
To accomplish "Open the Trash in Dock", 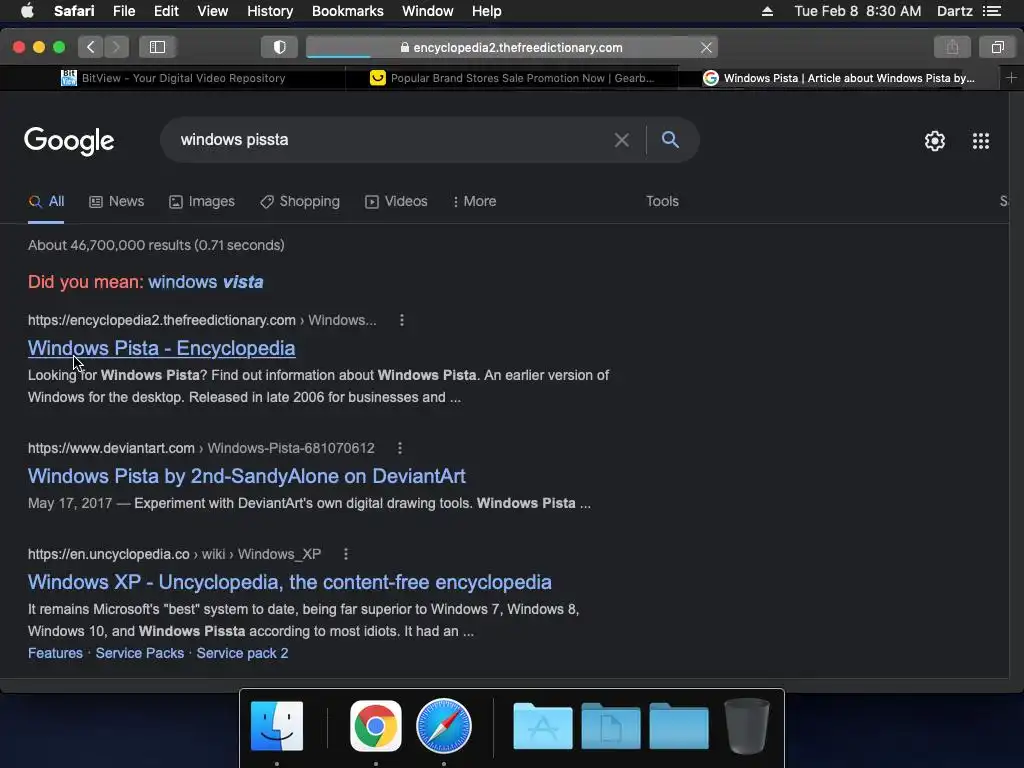I will pyautogui.click(x=746, y=726).
